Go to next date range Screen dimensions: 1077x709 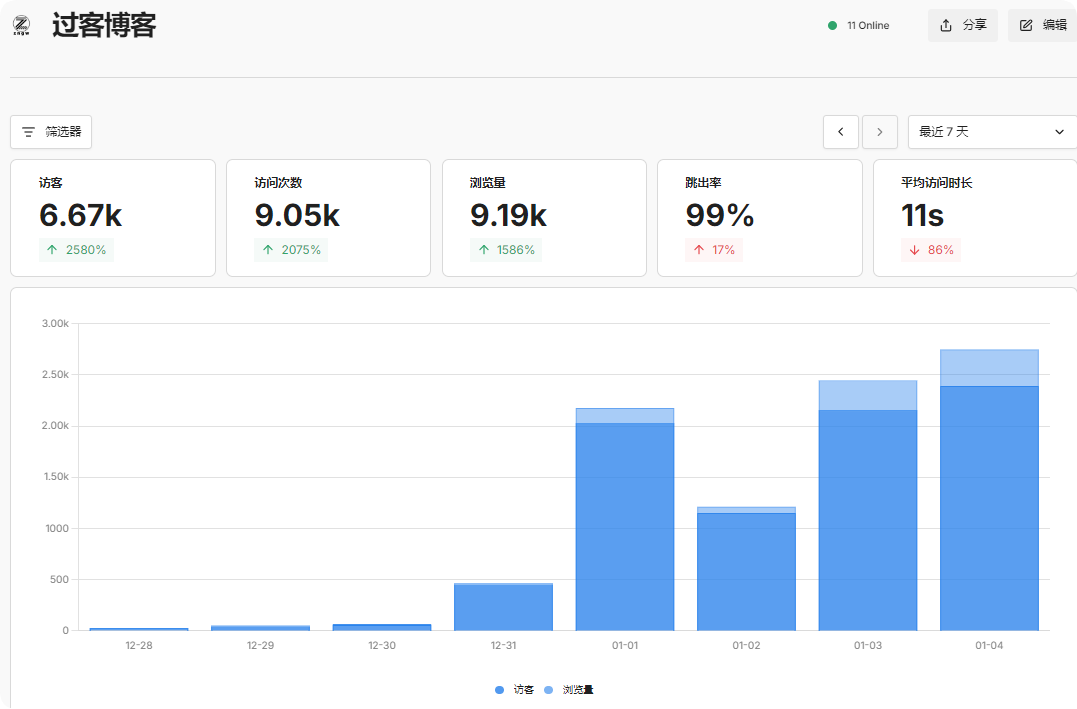(880, 132)
